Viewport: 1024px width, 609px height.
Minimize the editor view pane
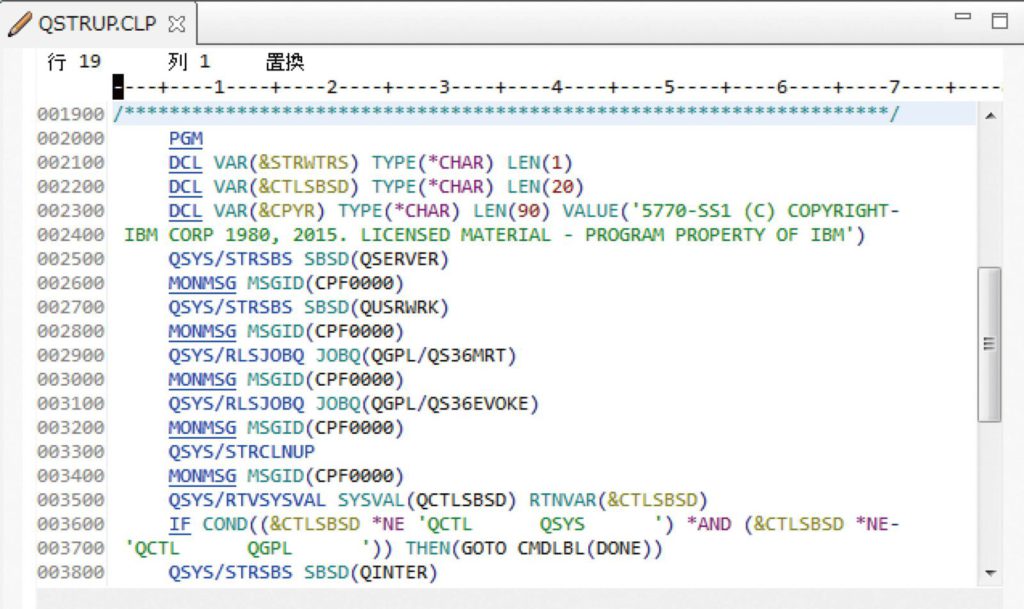point(963,18)
